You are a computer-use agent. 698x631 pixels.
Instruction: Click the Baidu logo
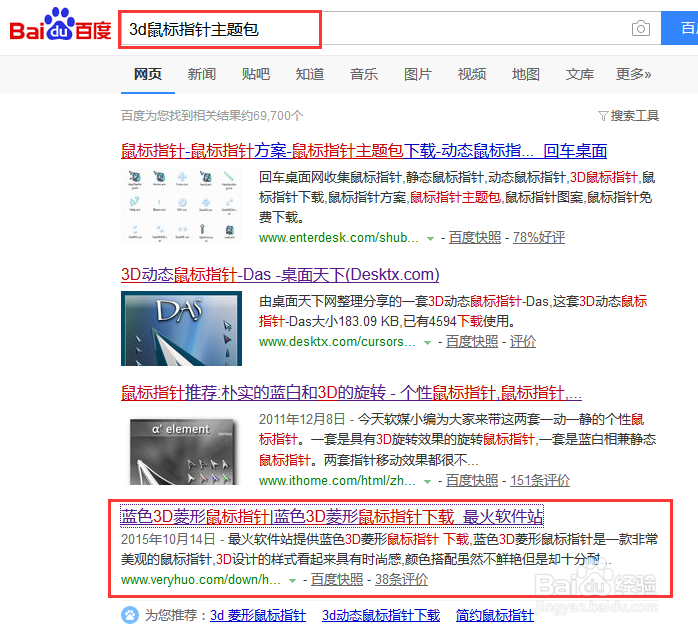point(61,25)
